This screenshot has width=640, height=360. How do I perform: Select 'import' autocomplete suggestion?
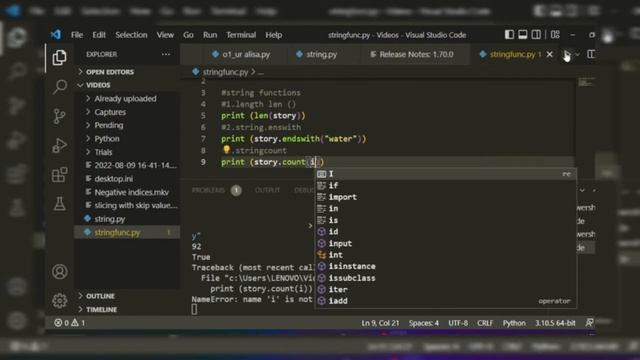(x=446, y=197)
